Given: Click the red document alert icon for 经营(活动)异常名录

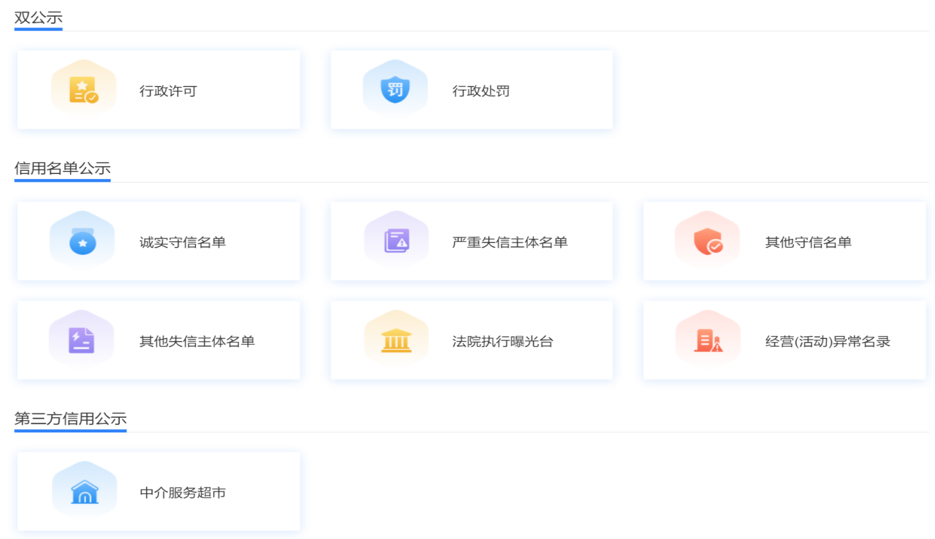Looking at the screenshot, I should [708, 340].
